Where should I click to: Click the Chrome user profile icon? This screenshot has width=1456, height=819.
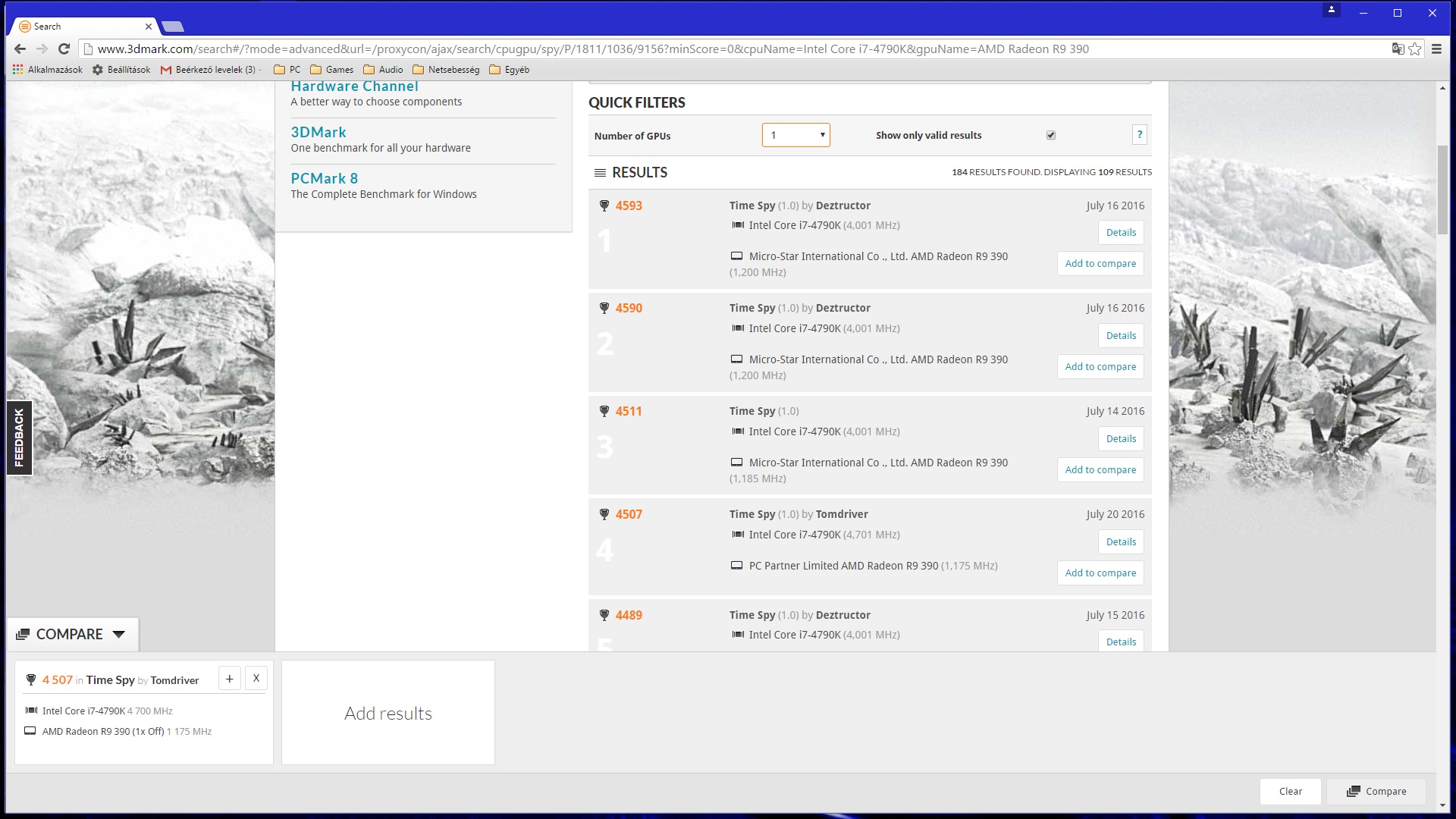[1332, 10]
